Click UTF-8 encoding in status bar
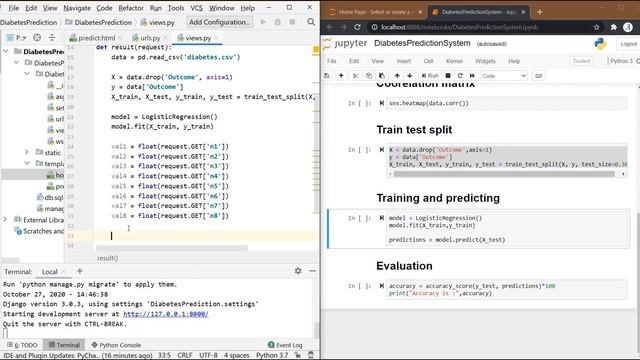This screenshot has width=640, height=360. coord(208,356)
